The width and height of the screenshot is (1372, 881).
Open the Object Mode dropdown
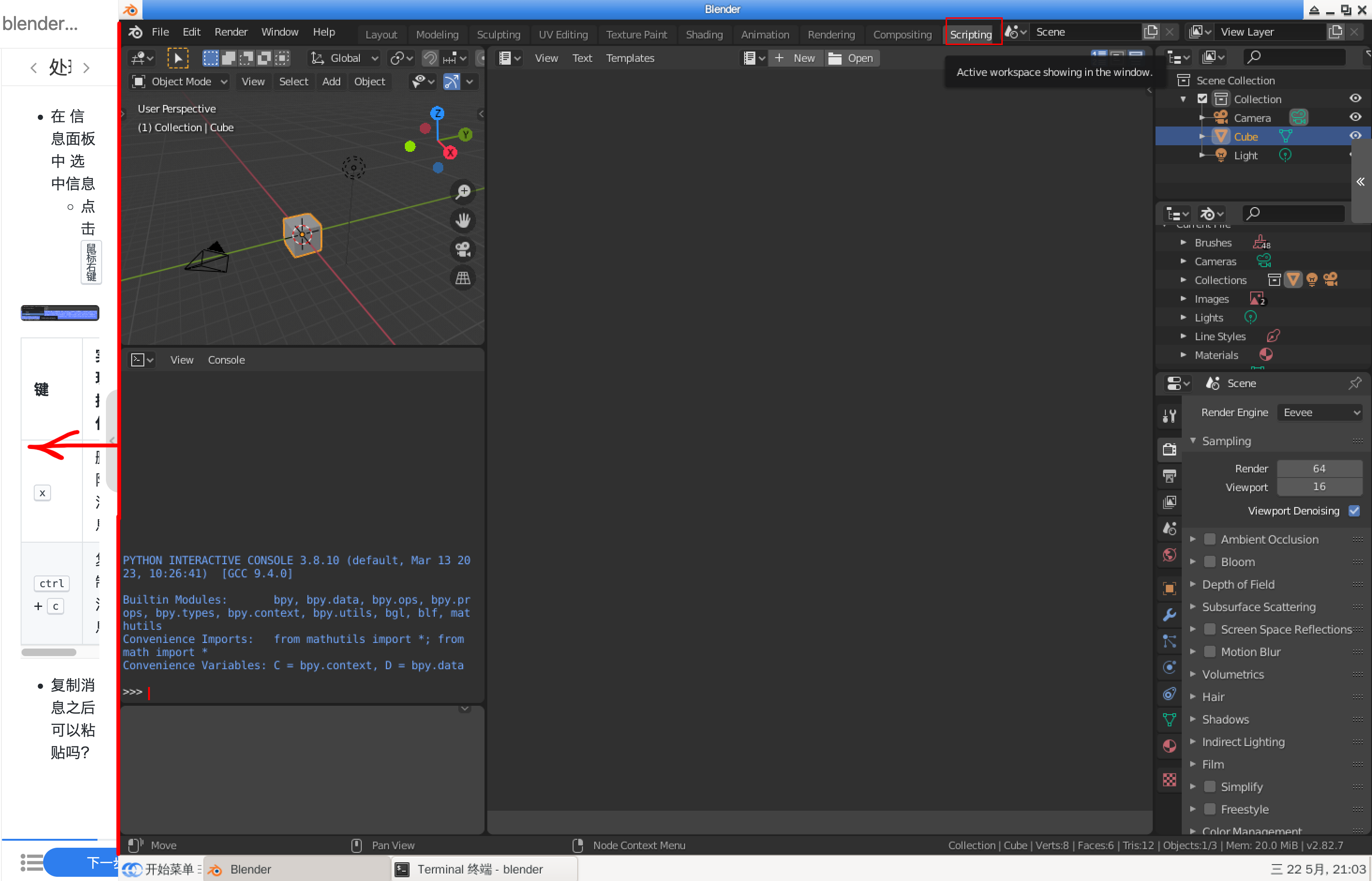click(x=180, y=82)
